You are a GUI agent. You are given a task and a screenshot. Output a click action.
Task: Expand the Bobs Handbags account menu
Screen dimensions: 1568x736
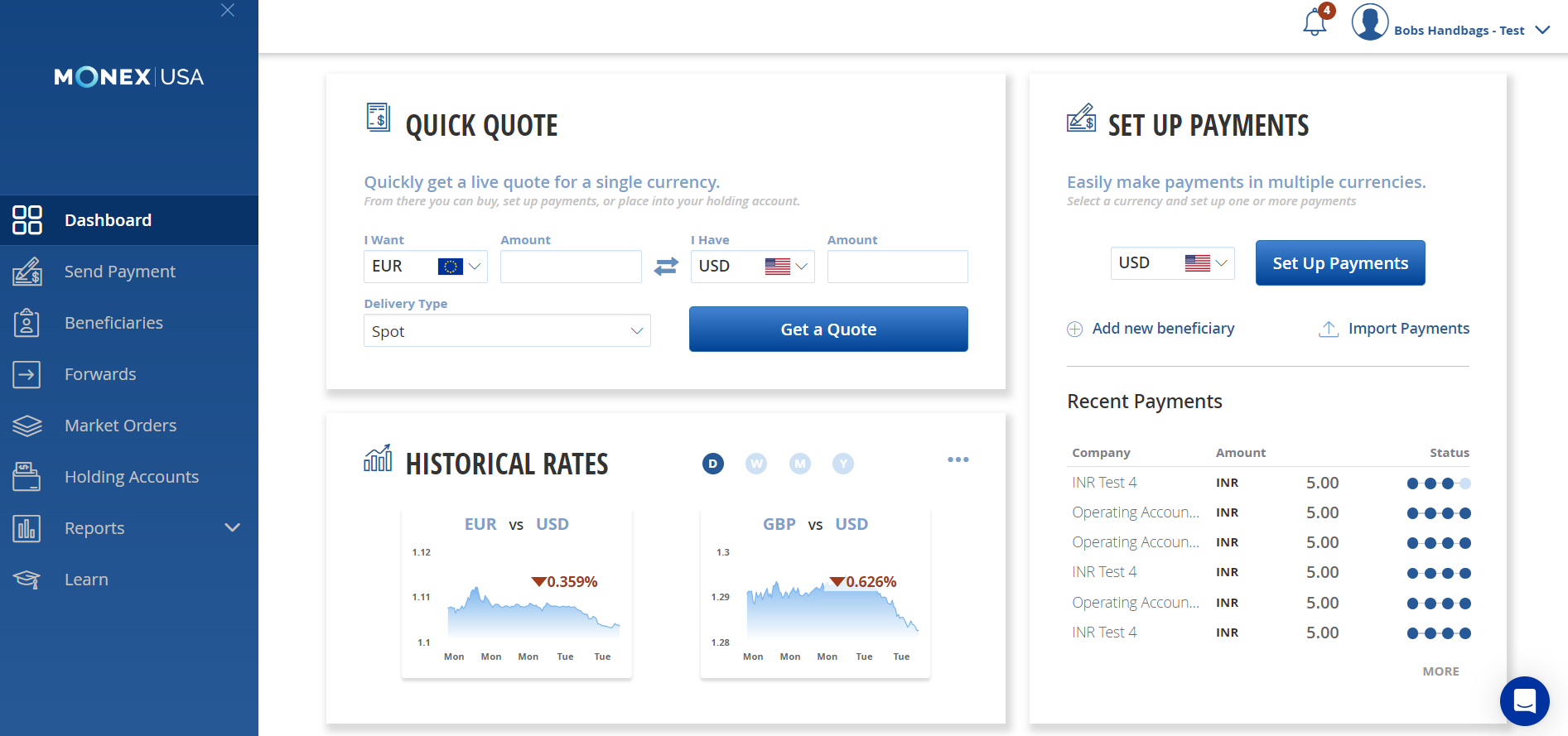coord(1542,30)
